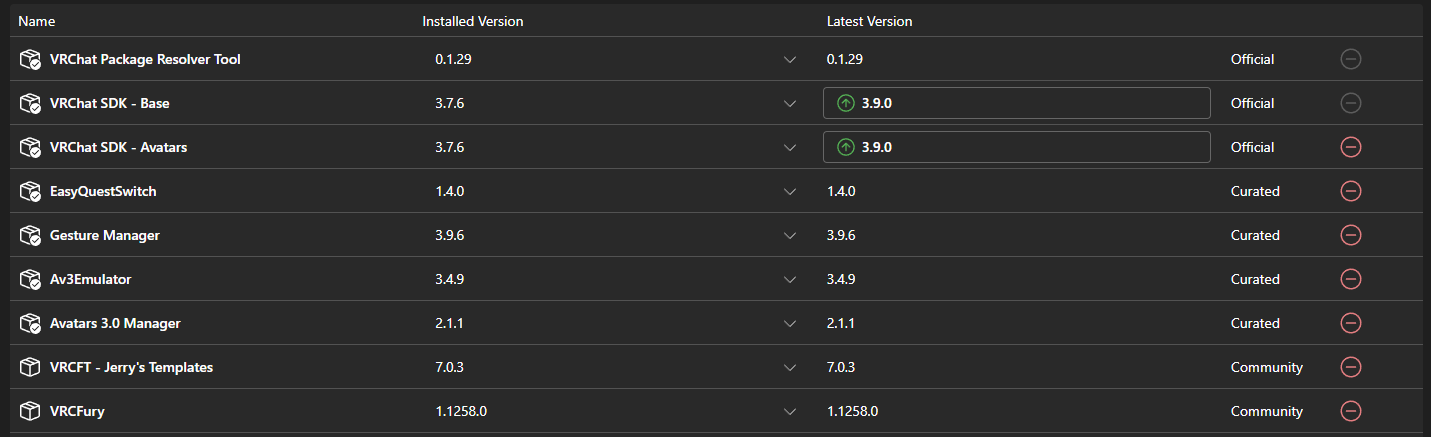The width and height of the screenshot is (1431, 437).
Task: Click the Gesture Manager package icon
Action: 29,235
